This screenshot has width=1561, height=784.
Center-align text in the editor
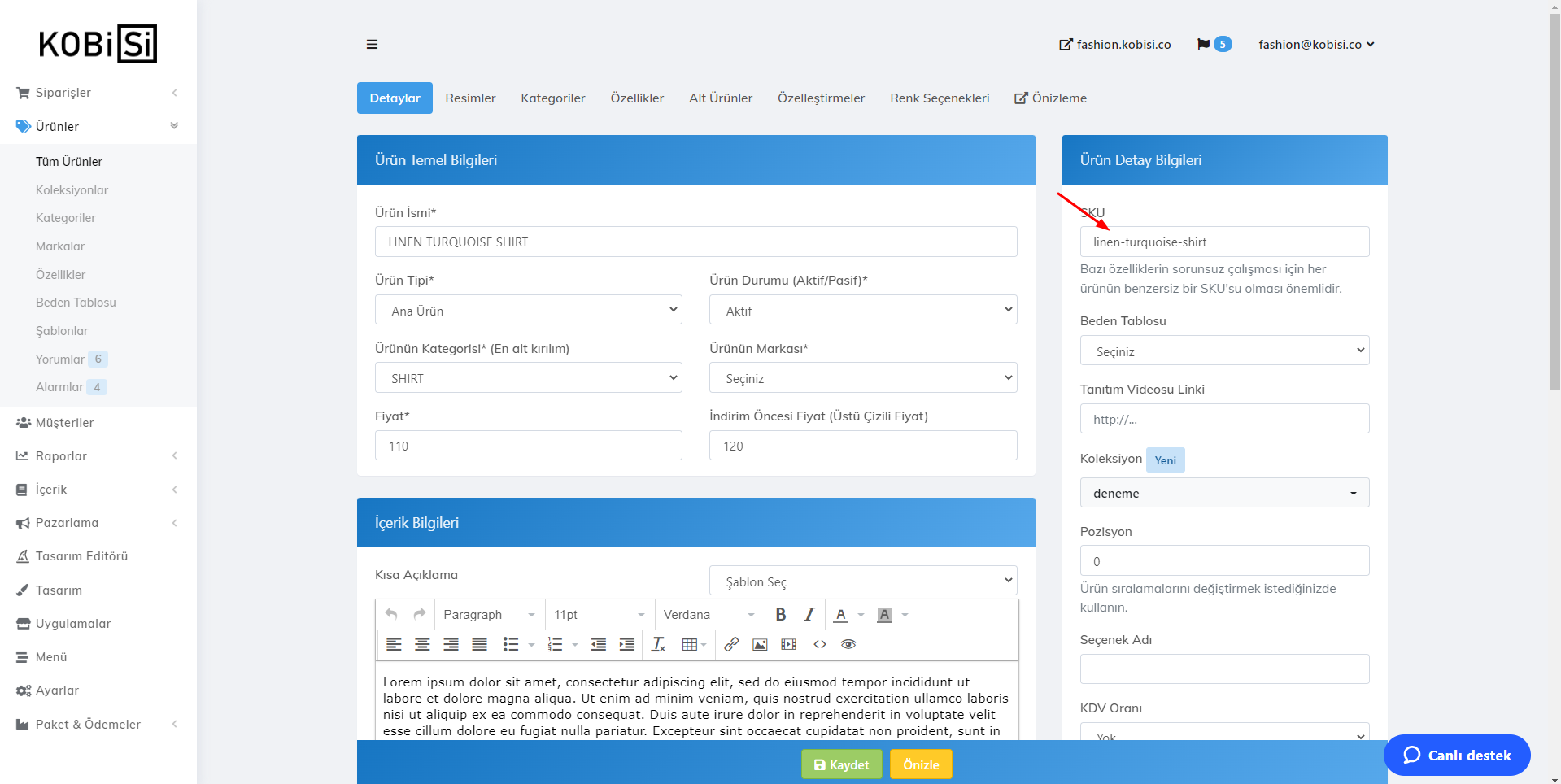422,644
